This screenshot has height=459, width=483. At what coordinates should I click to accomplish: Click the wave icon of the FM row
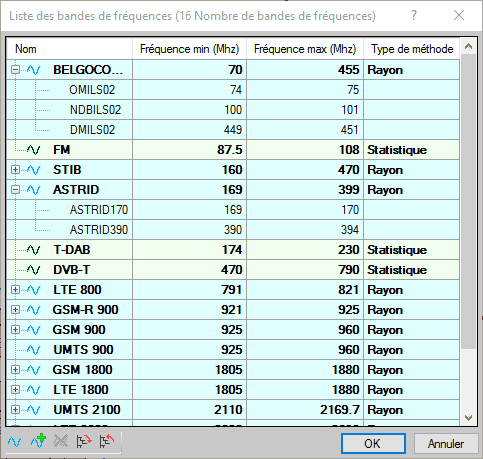click(34, 150)
